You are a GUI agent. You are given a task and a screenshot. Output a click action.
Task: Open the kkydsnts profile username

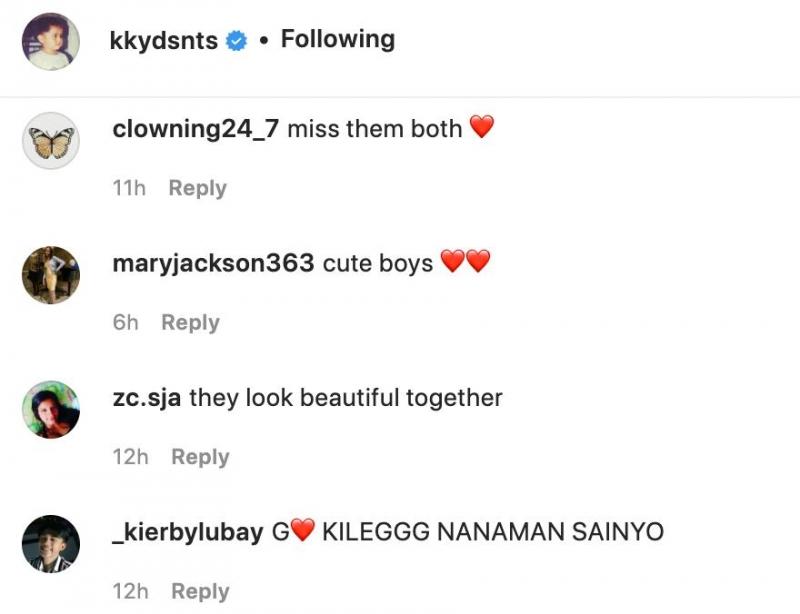164,40
